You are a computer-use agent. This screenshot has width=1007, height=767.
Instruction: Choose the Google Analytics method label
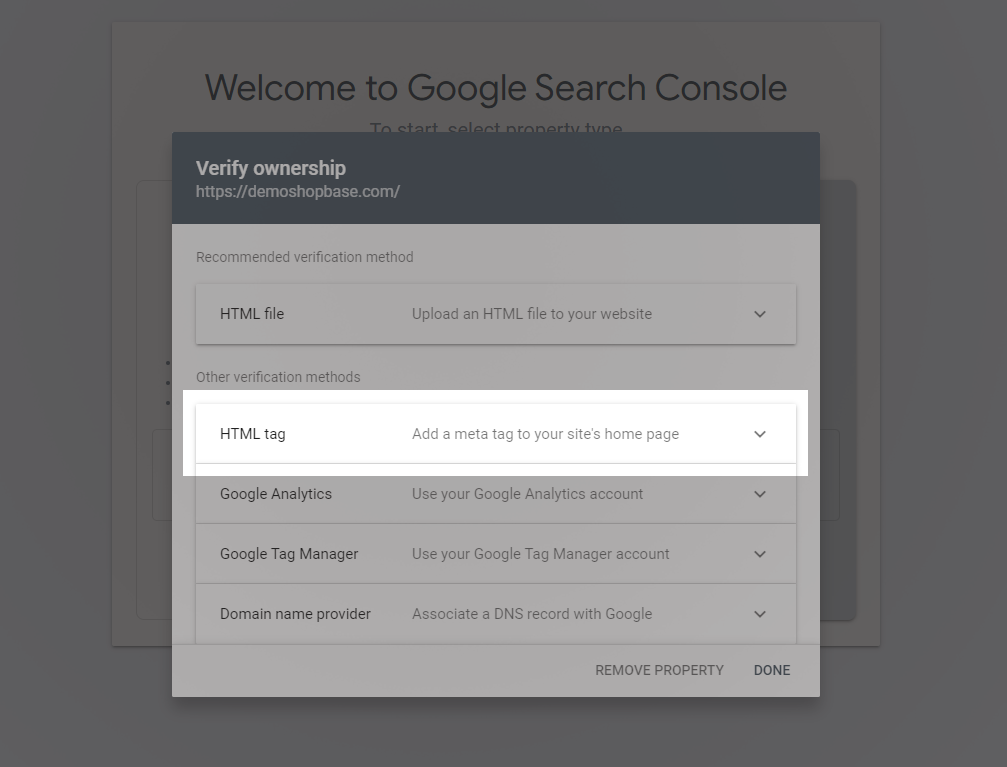[276, 494]
